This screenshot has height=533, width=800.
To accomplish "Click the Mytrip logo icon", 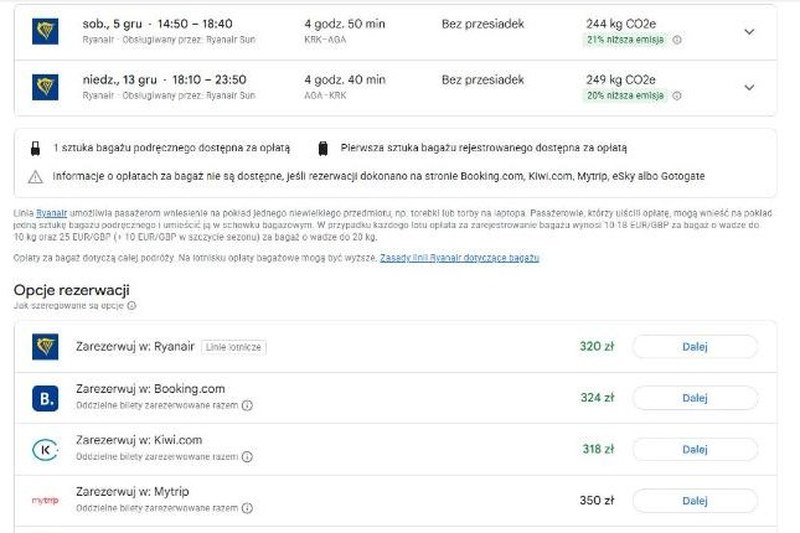I will point(45,500).
